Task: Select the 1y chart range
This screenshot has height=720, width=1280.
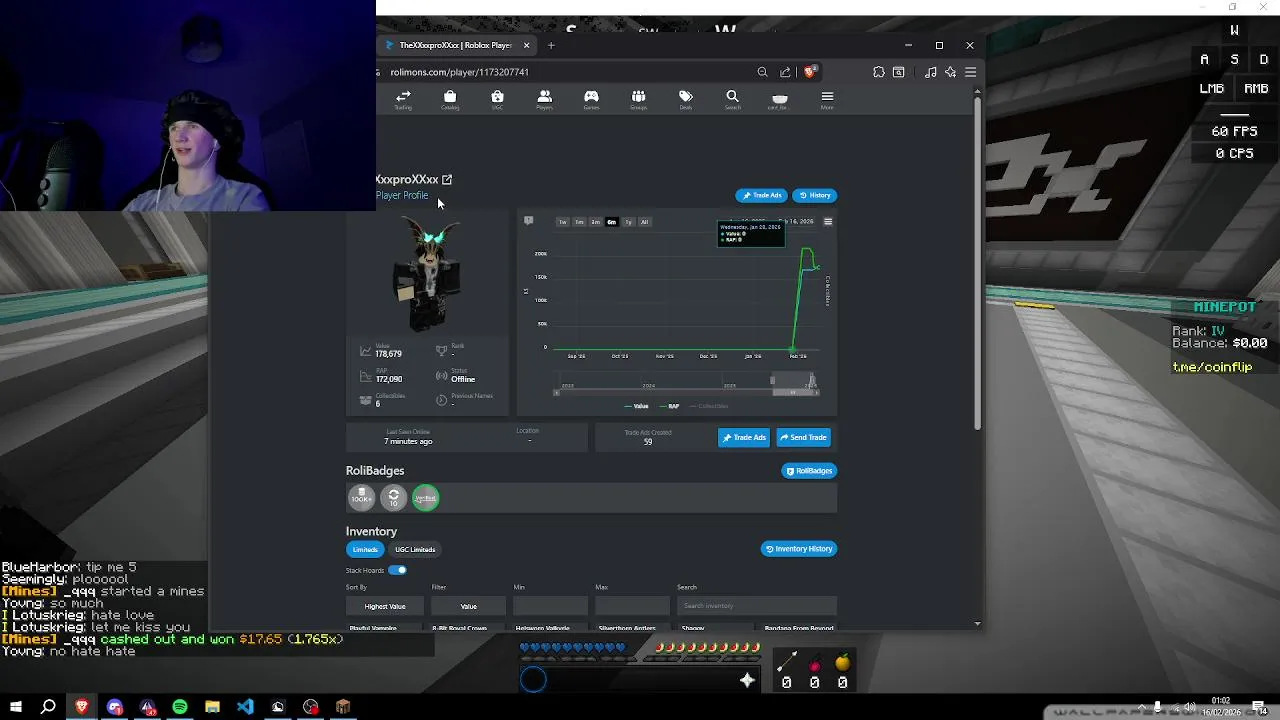Action: click(628, 222)
